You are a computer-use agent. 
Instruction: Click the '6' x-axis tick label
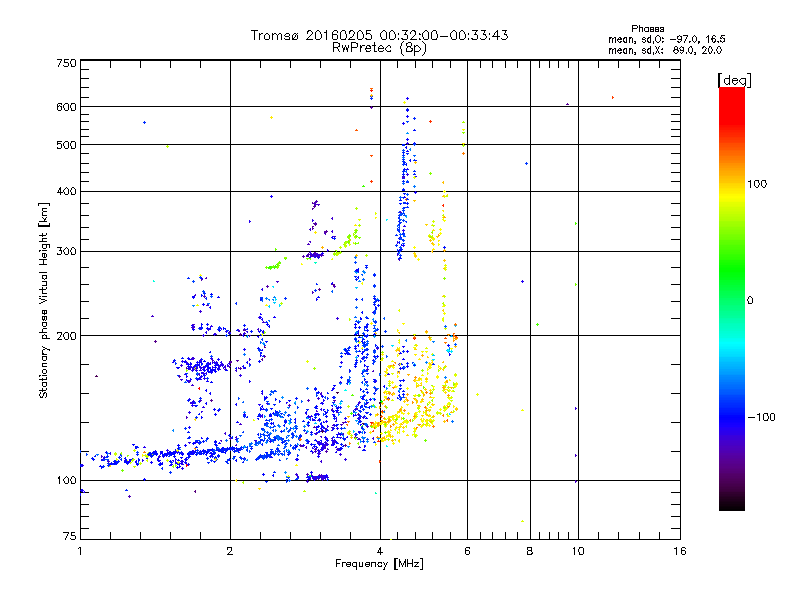coord(467,551)
